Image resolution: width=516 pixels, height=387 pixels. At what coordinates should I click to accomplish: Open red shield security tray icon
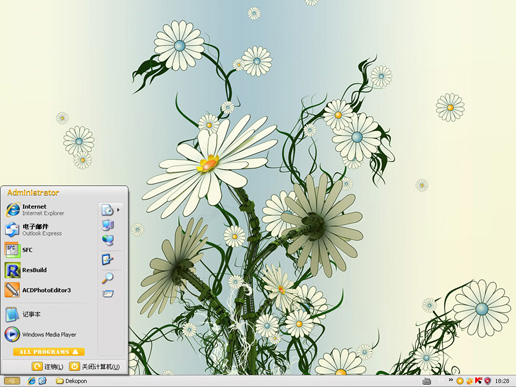click(488, 381)
